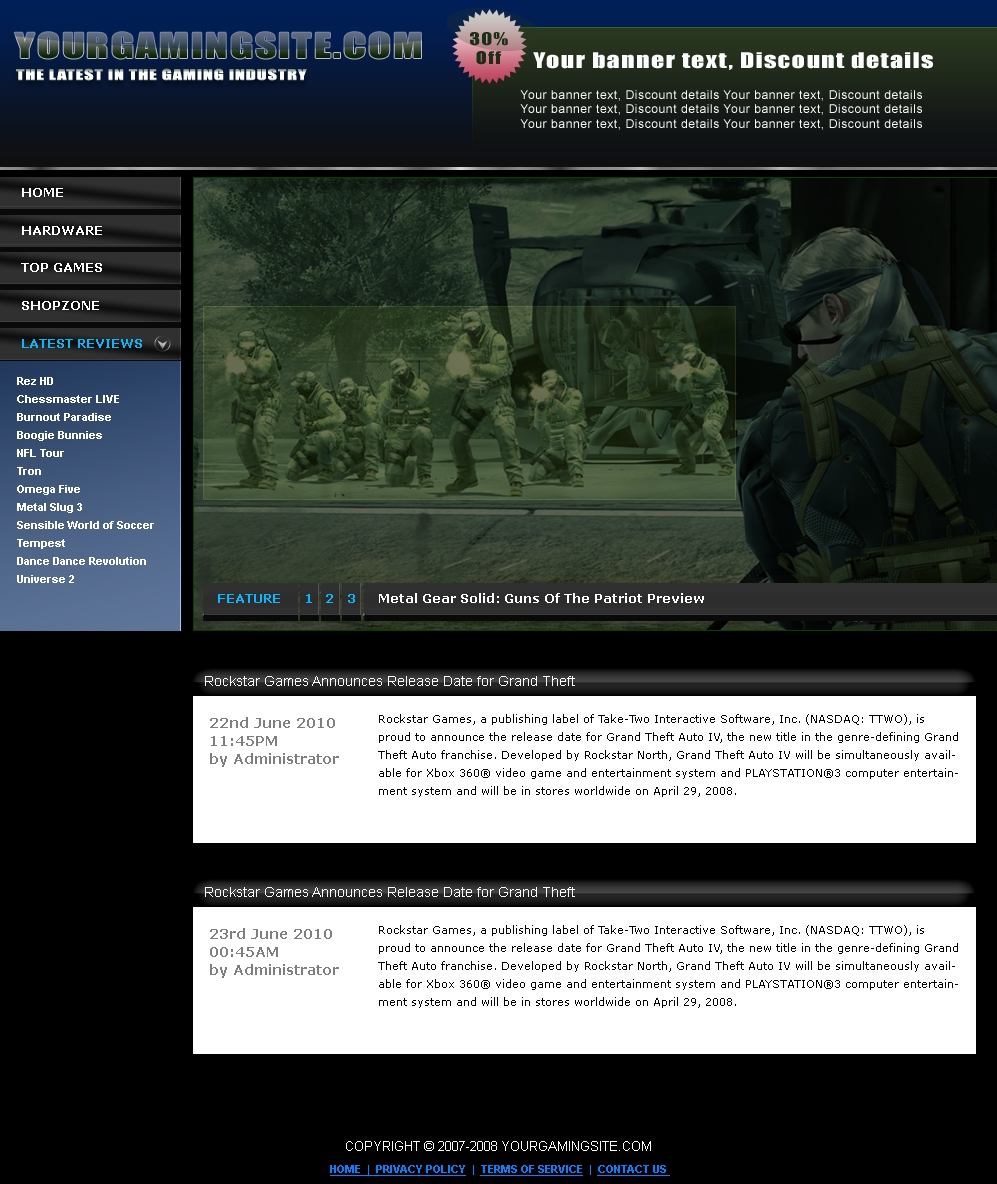
Task: Click the soldiers inset picture in feature
Action: pos(469,403)
